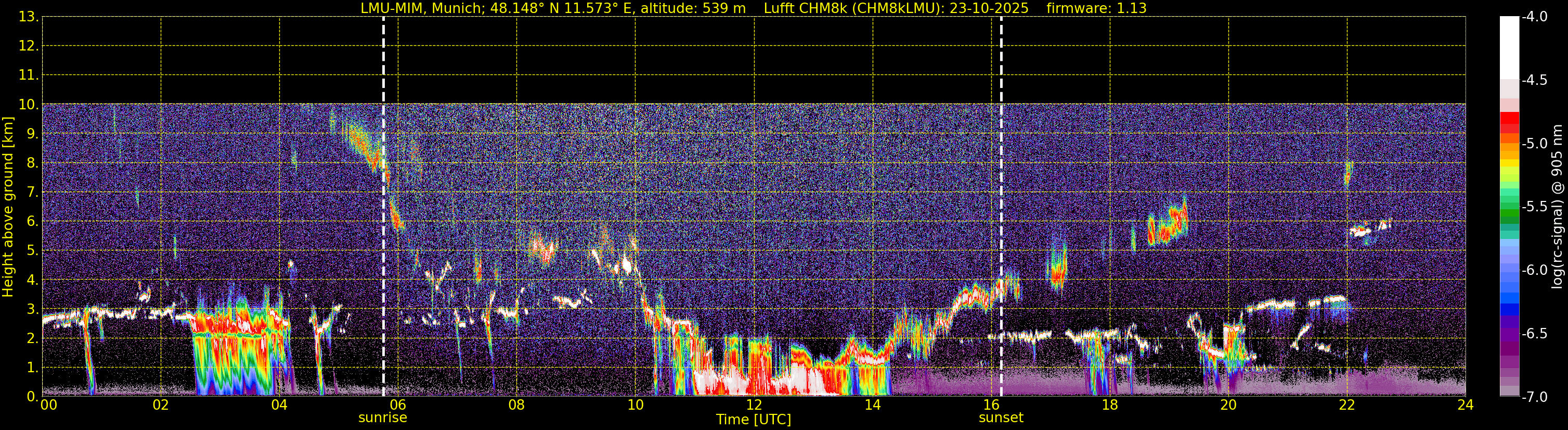Click the 06 hour tick label
1568x430 pixels.
[397, 405]
